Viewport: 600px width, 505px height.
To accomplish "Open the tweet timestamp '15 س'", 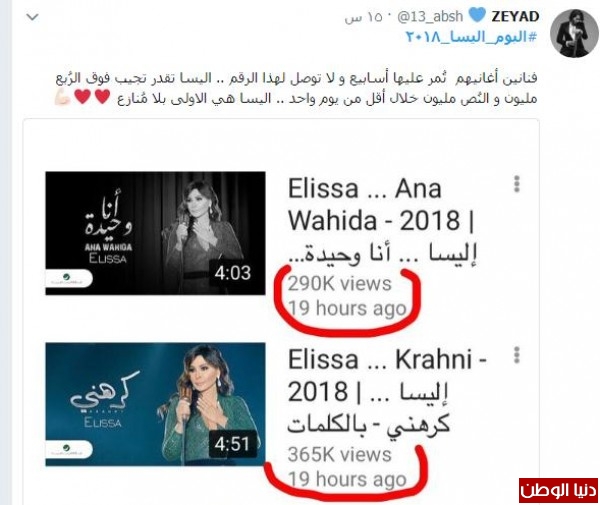I will click(363, 18).
